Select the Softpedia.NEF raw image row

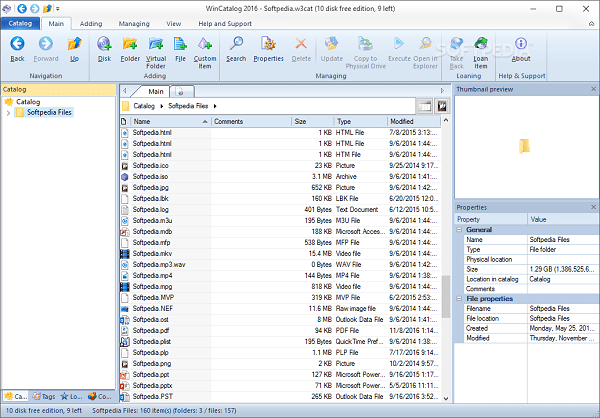point(280,309)
